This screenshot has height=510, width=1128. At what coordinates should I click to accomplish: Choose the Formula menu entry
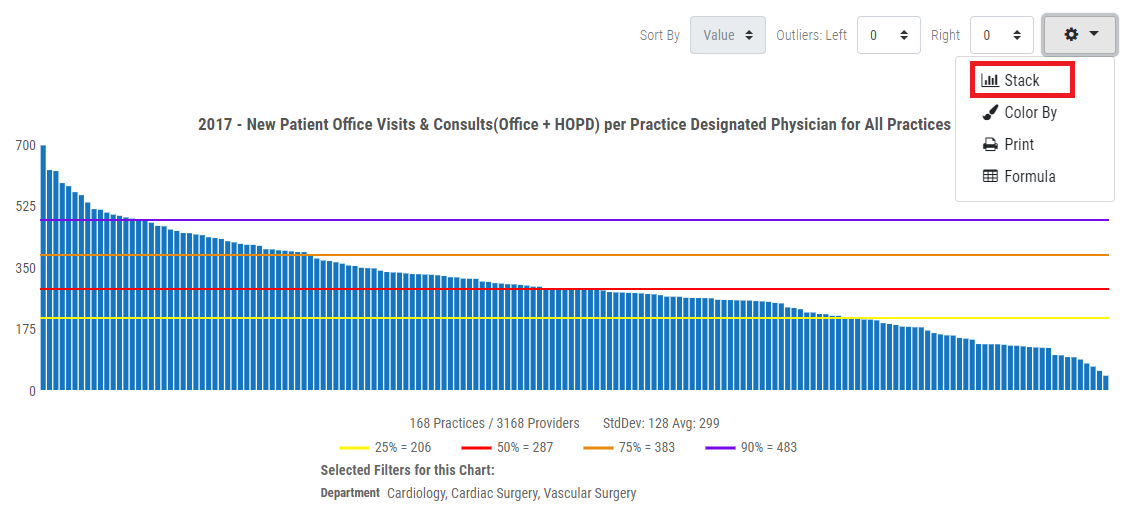(1029, 176)
